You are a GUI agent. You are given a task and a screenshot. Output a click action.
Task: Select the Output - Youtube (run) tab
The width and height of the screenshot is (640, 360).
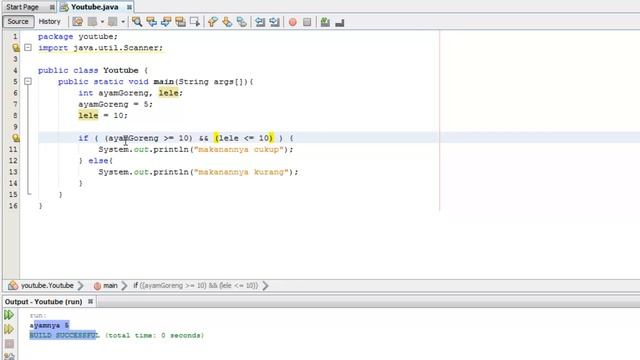(43, 302)
